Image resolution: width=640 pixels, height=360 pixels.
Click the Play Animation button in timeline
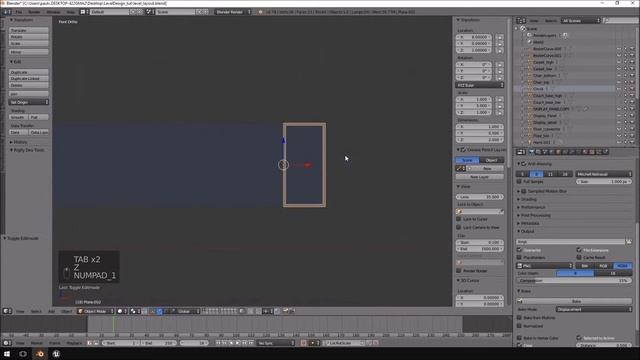[x=238, y=343]
